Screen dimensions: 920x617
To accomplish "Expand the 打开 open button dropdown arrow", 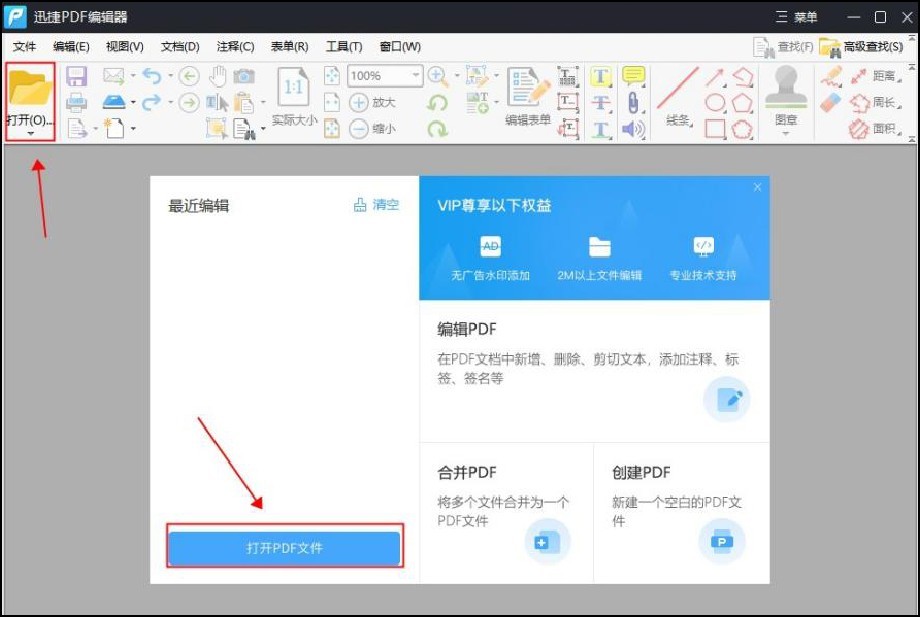I will click(30, 133).
